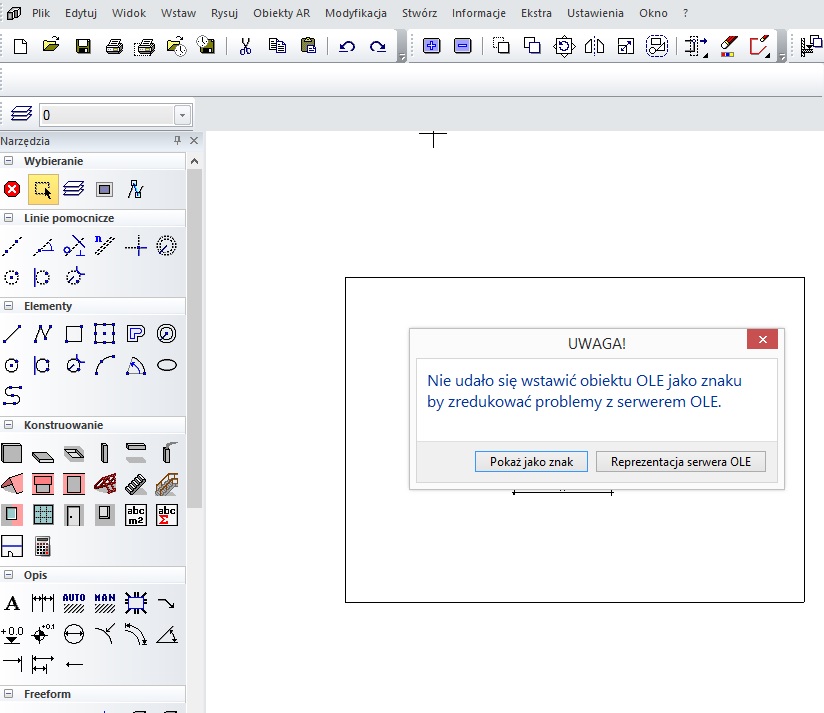The width and height of the screenshot is (824, 713).
Task: Select the door tool in Konstruowanie
Action: [73, 515]
